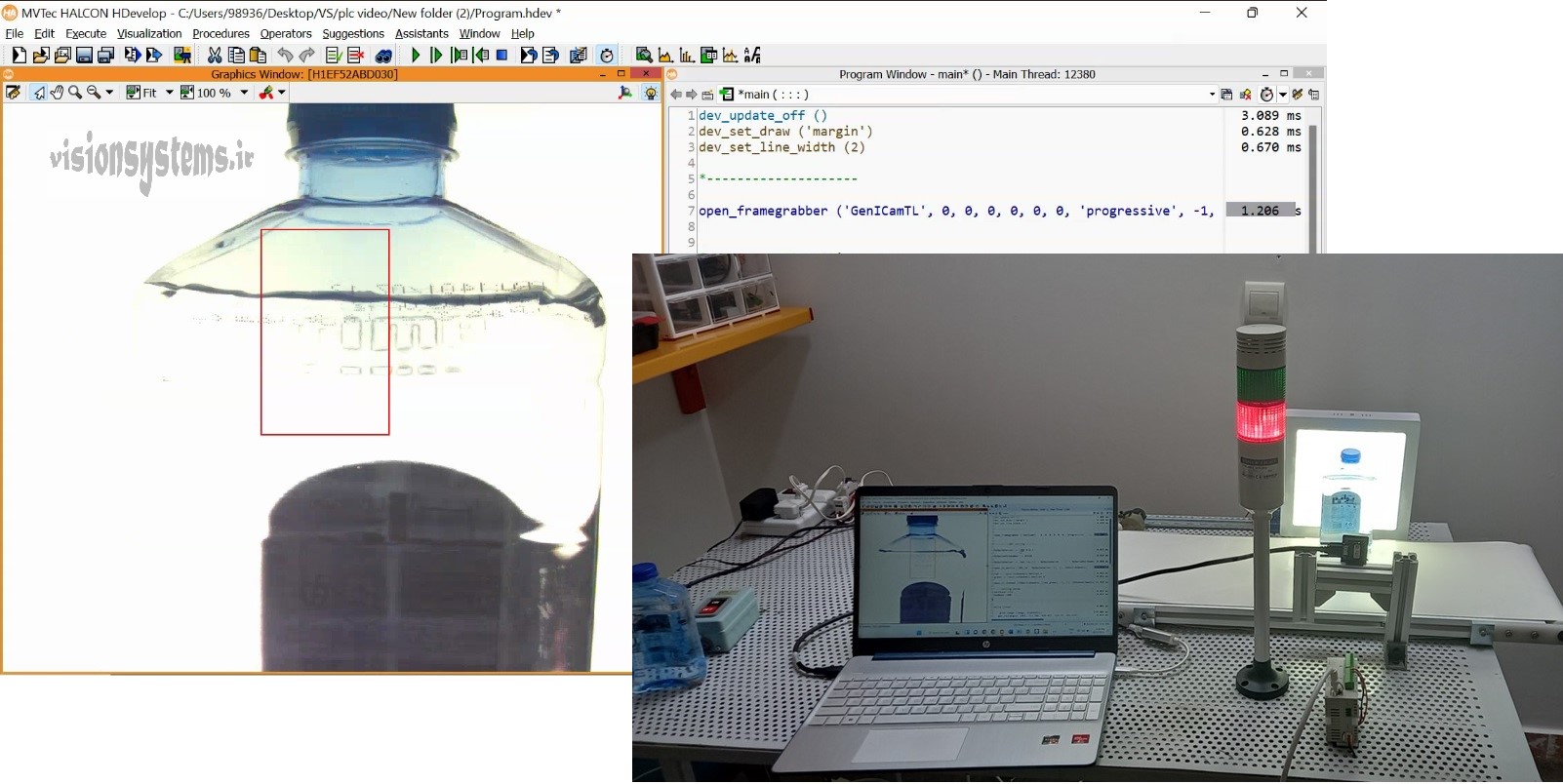Screen dimensions: 1563x784
Task: Click code line open_framegrabber in editor
Action: tap(956, 211)
